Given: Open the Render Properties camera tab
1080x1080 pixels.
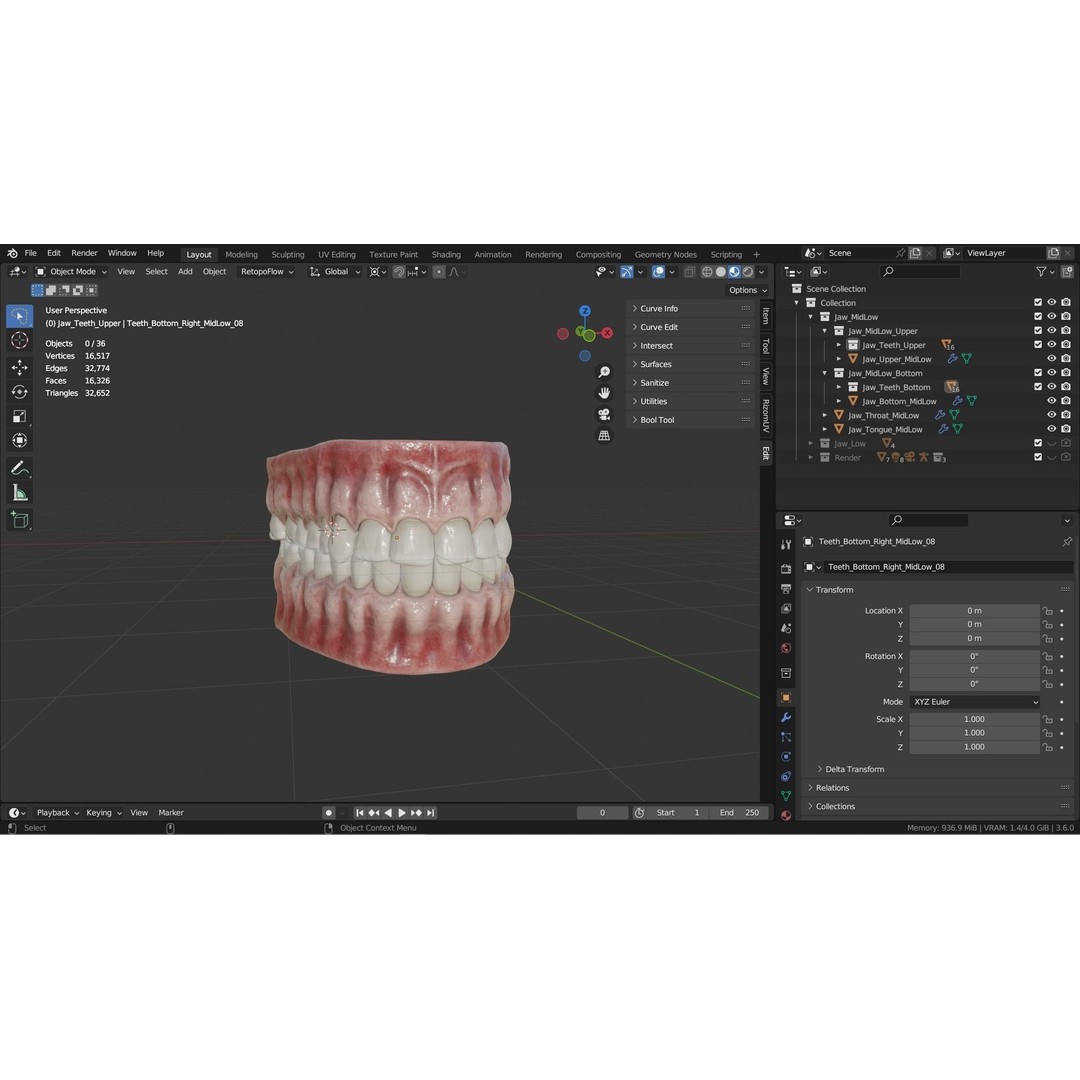Looking at the screenshot, I should pos(786,567).
